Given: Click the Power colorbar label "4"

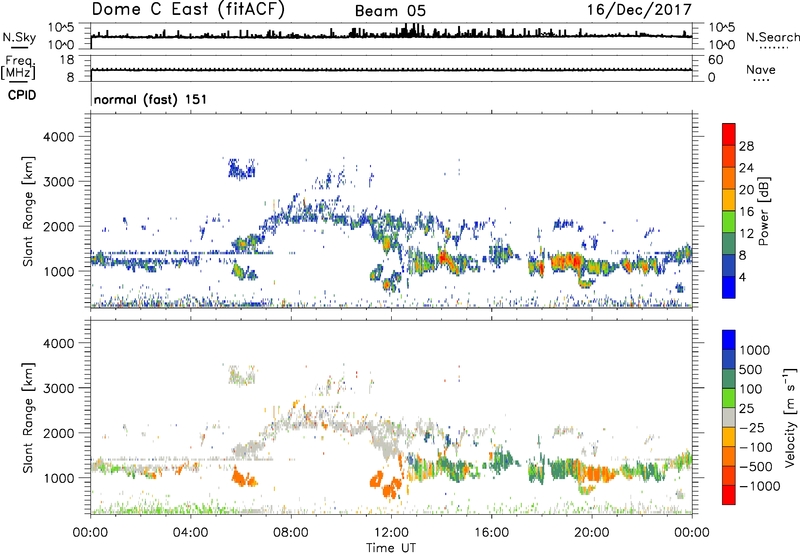Looking at the screenshot, I should point(742,278).
